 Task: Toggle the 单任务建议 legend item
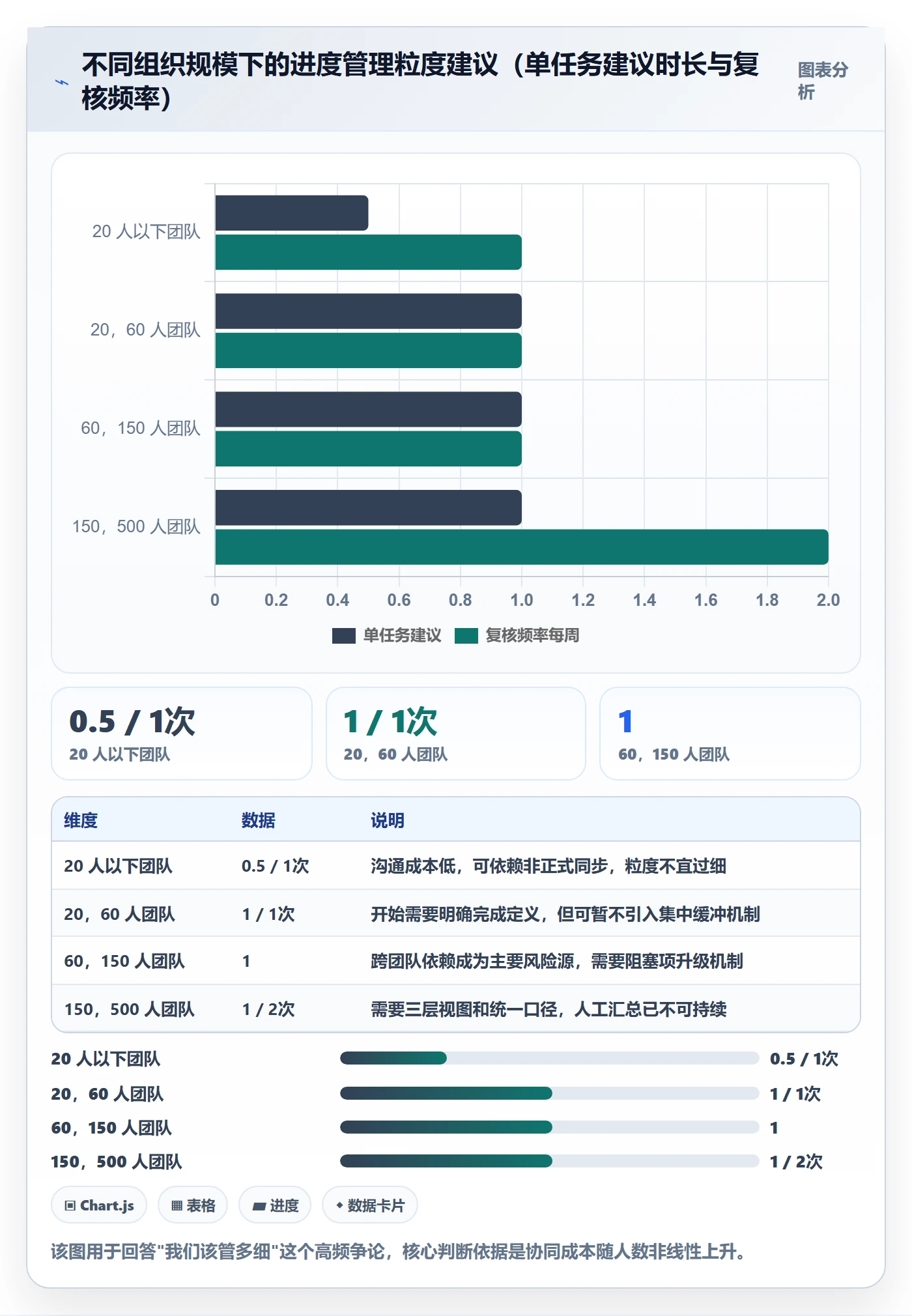pos(387,635)
